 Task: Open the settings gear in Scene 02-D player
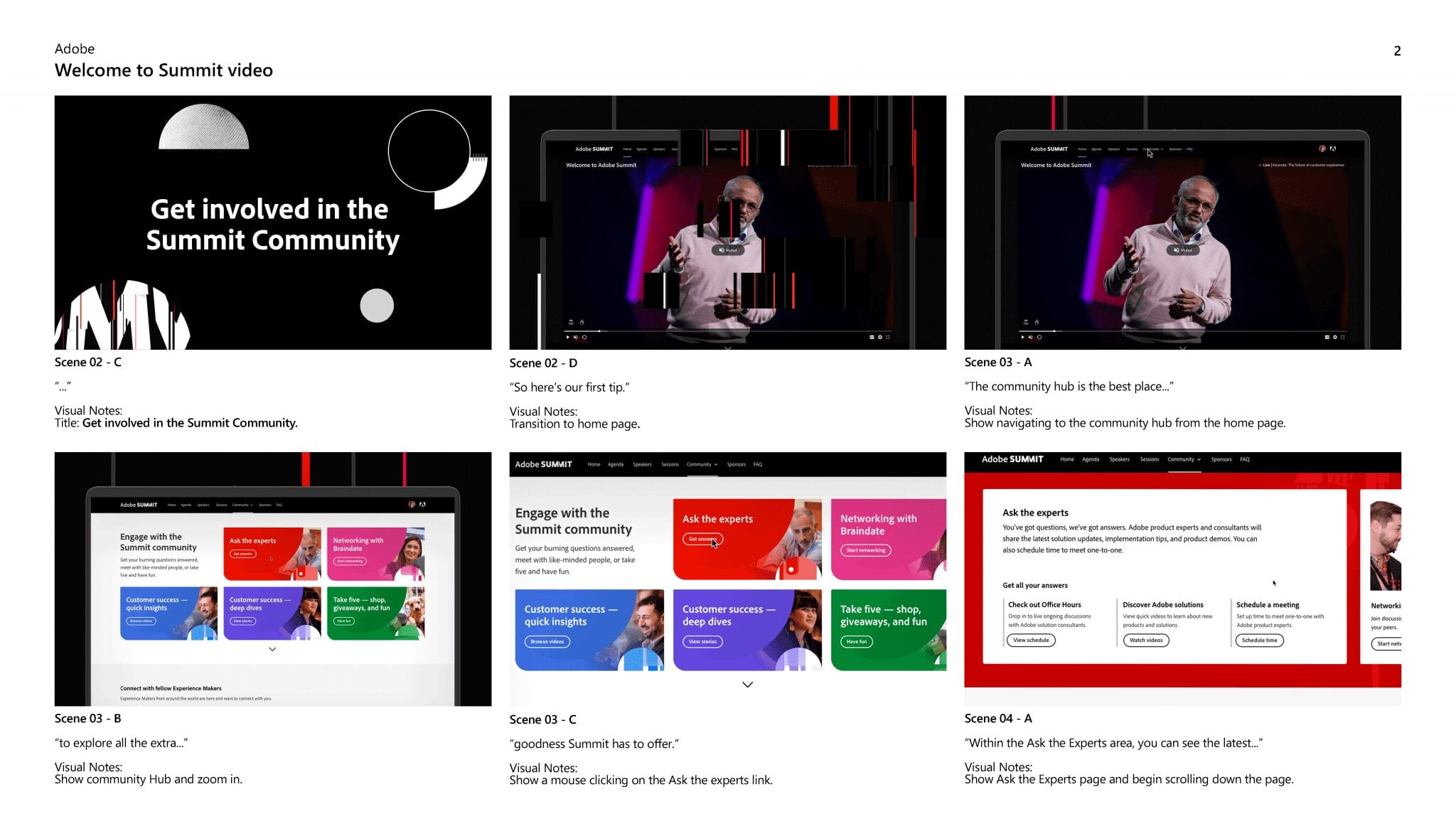[880, 337]
